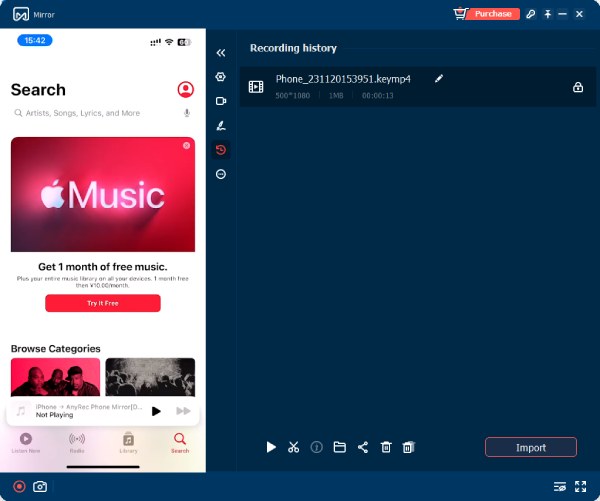Click the Import button
The image size is (600, 501).
531,447
